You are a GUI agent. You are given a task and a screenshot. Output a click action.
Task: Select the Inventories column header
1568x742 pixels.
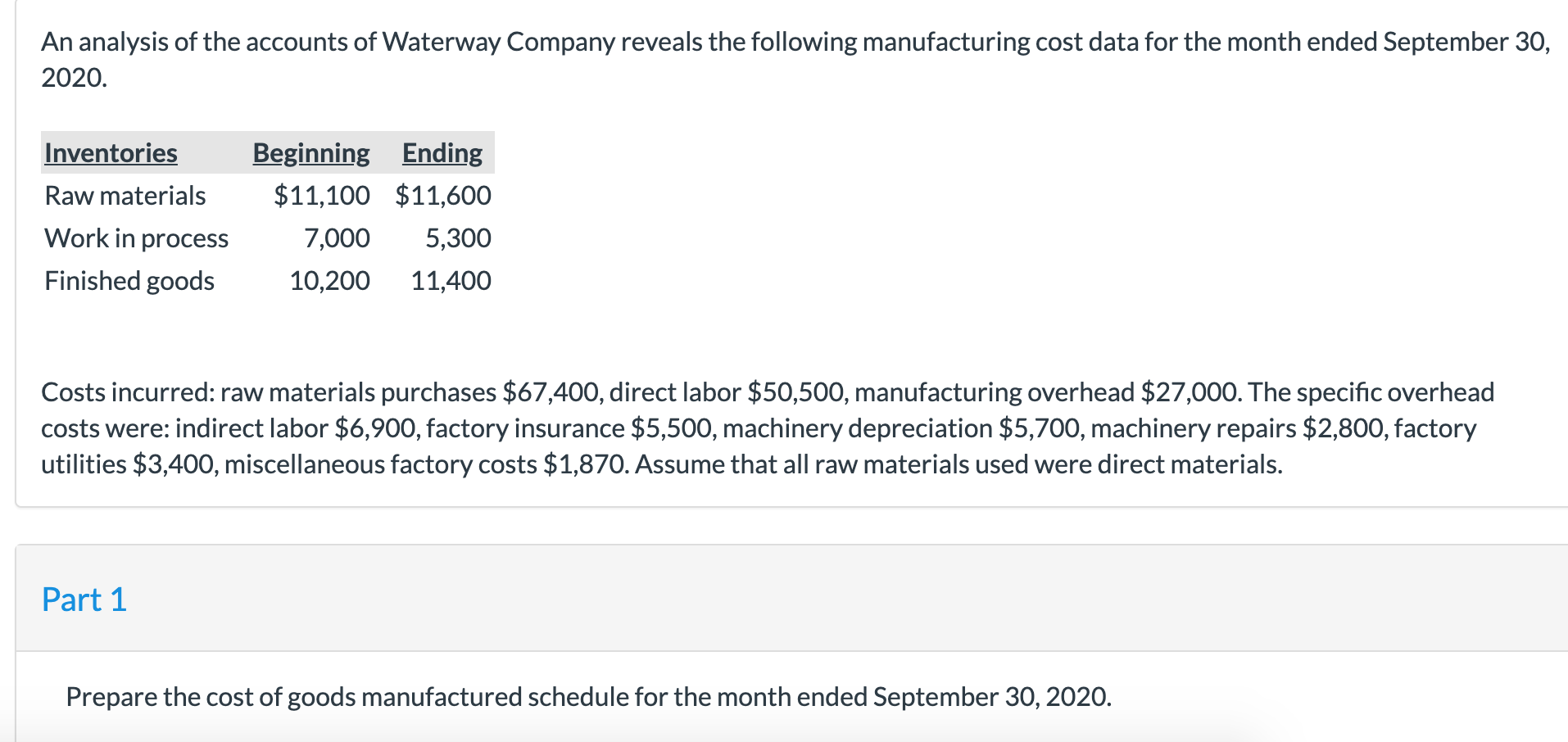pyautogui.click(x=111, y=153)
